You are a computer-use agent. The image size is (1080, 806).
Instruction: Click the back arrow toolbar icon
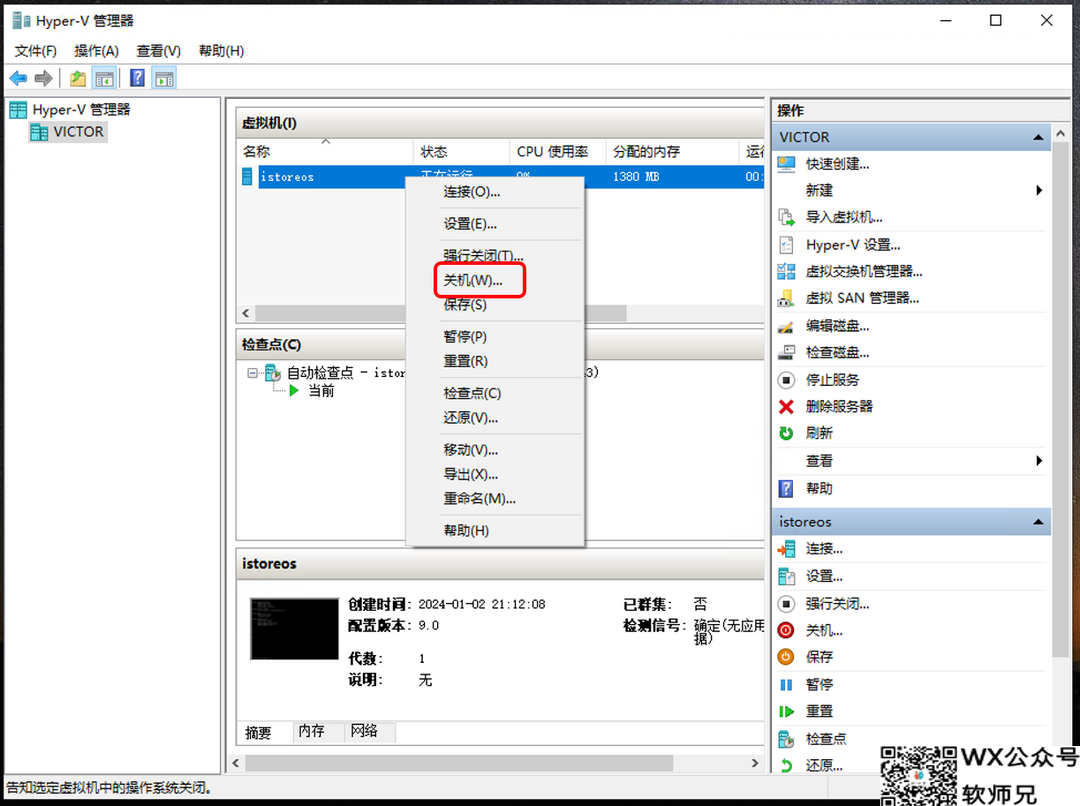click(x=18, y=78)
